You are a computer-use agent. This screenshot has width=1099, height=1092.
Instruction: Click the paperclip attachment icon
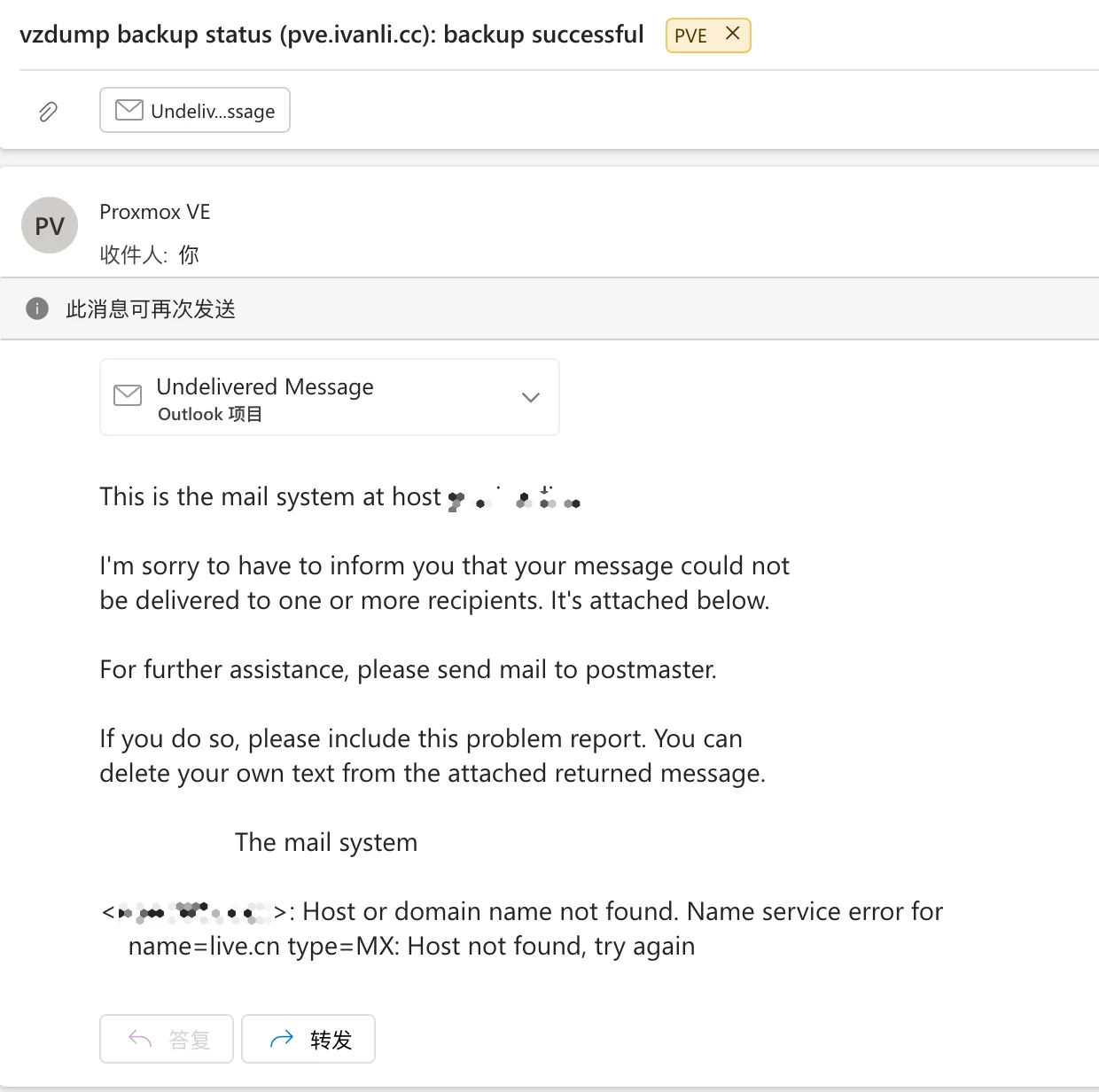click(48, 111)
